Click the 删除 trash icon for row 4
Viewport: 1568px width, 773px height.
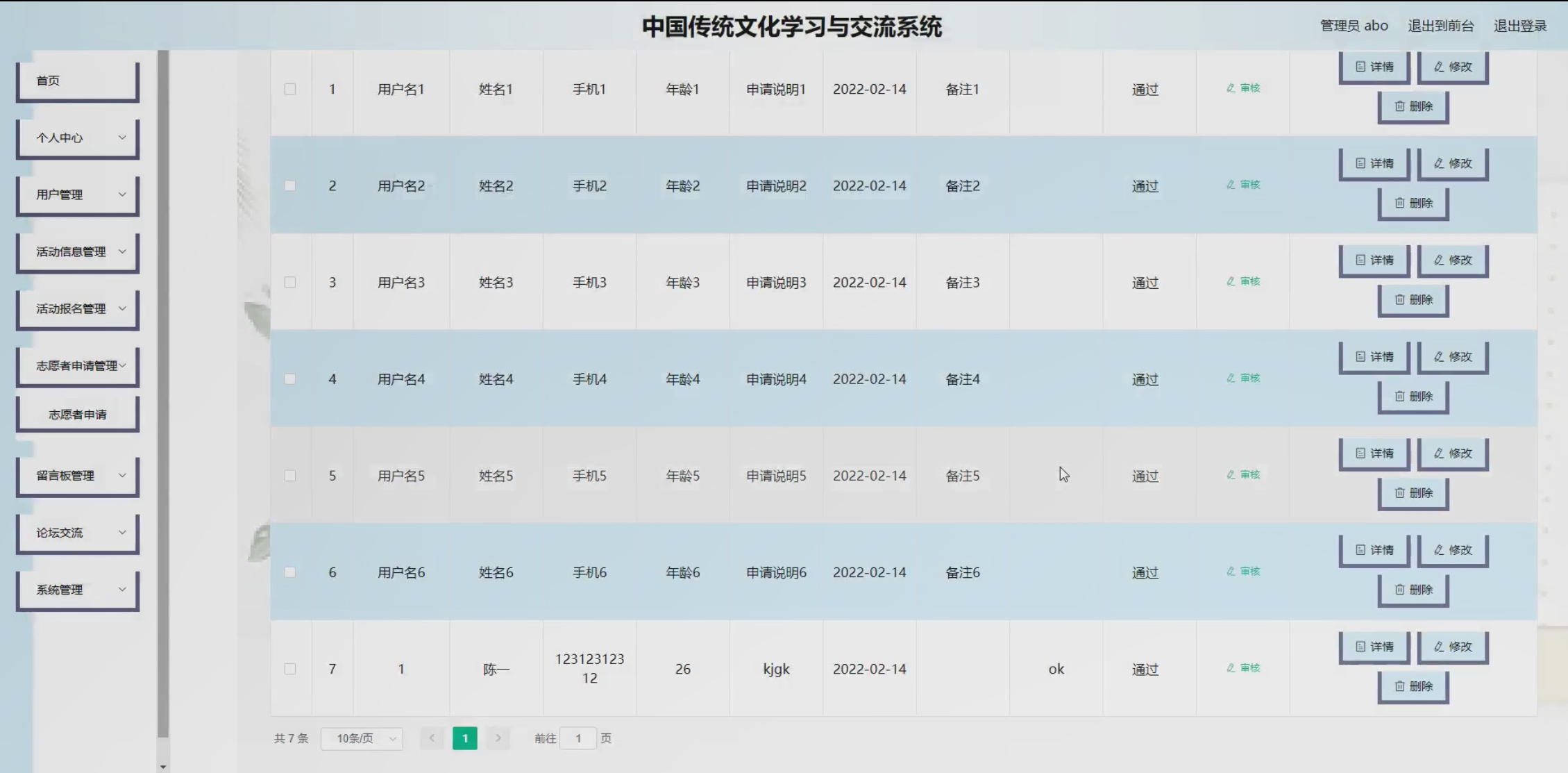[1400, 397]
